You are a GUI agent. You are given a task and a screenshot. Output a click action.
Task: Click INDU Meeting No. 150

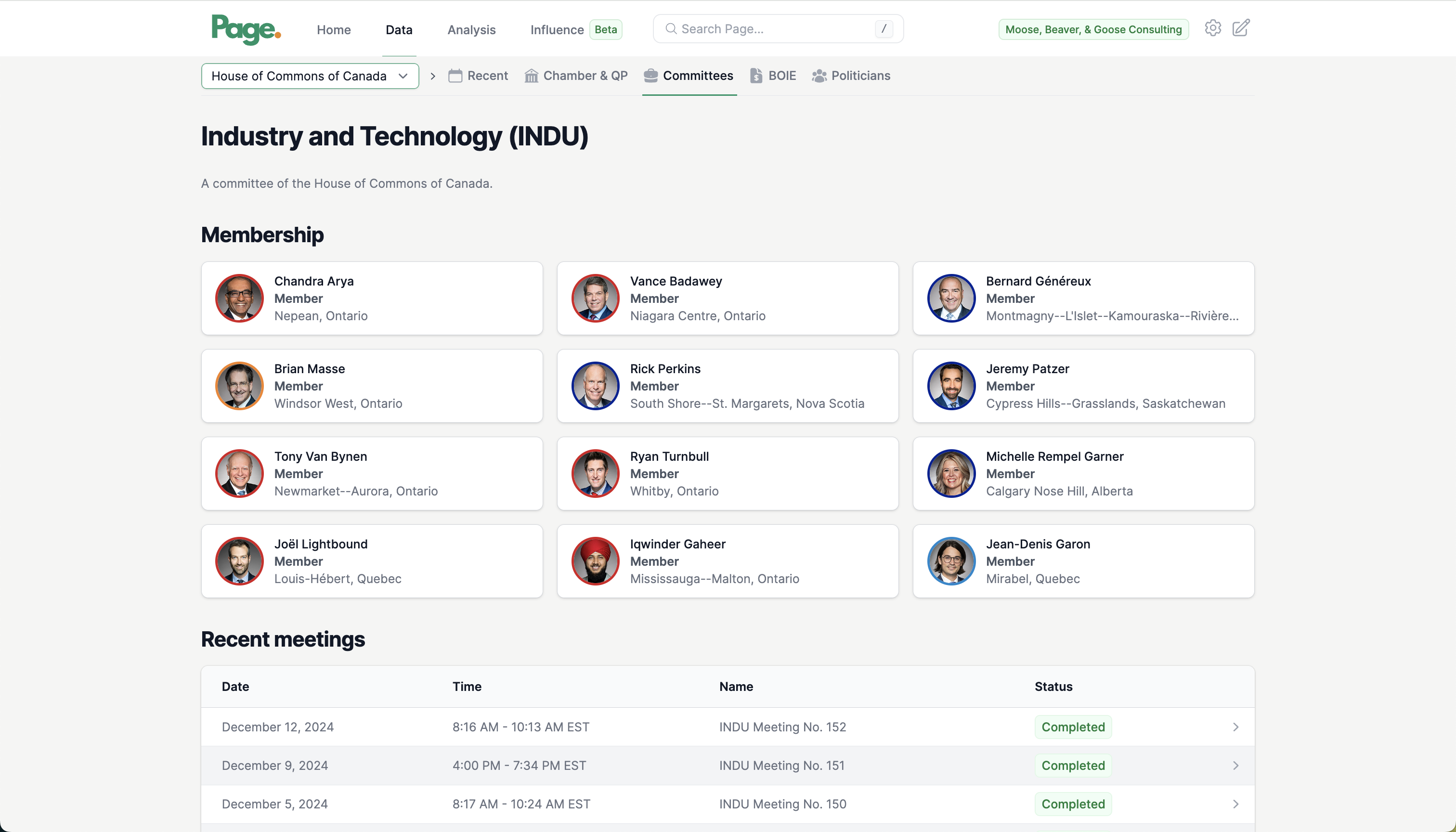pyautogui.click(x=782, y=804)
